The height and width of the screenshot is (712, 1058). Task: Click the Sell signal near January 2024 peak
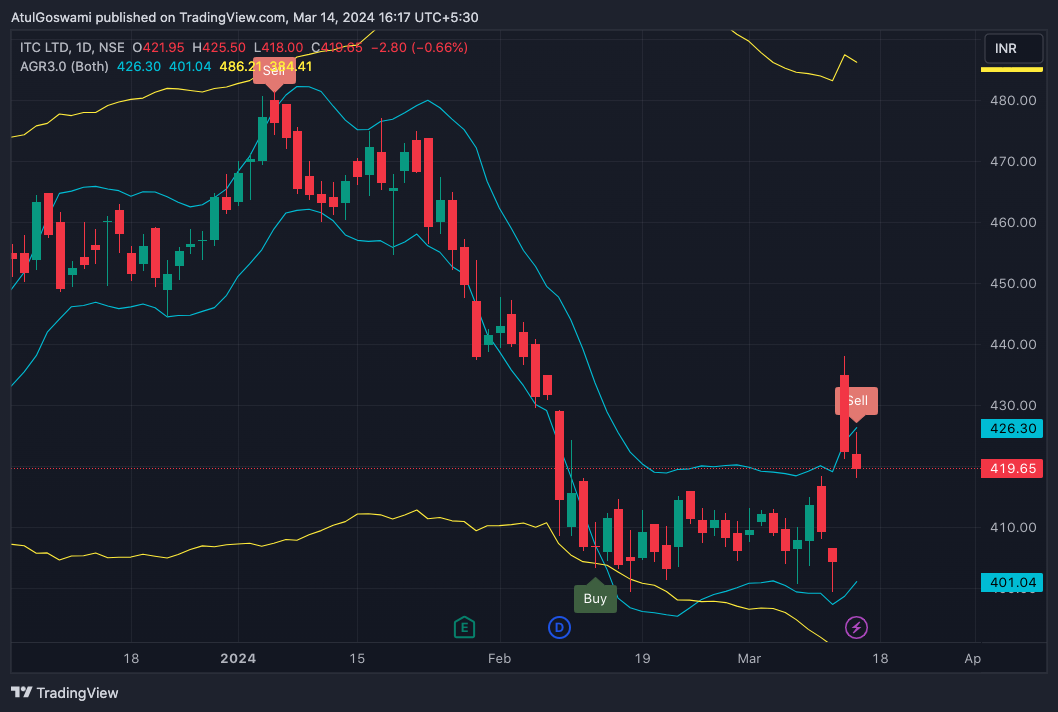tap(274, 72)
